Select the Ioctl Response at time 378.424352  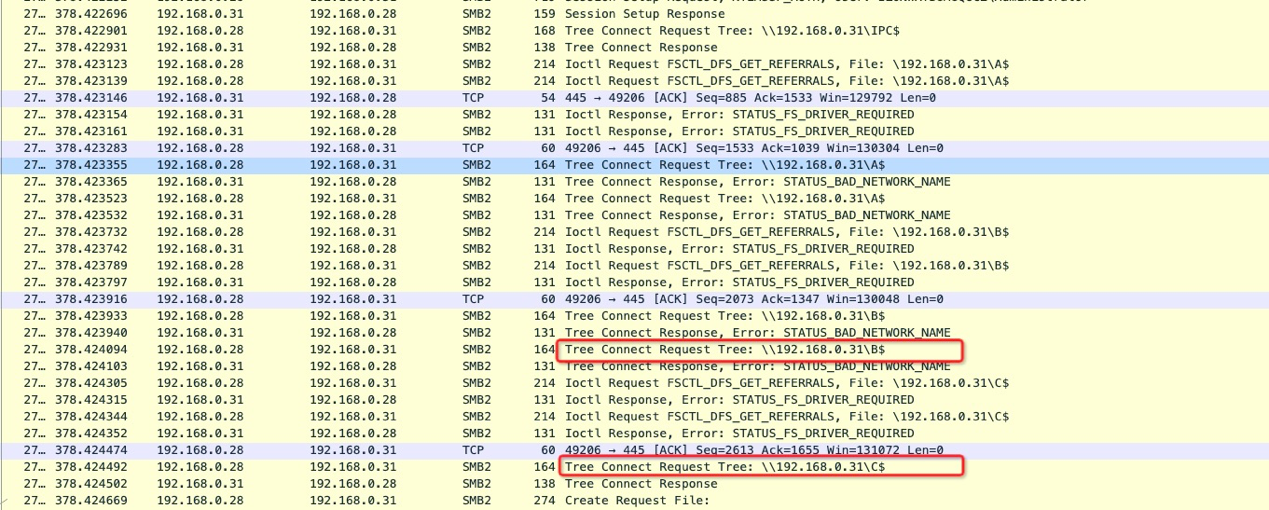[634, 433]
